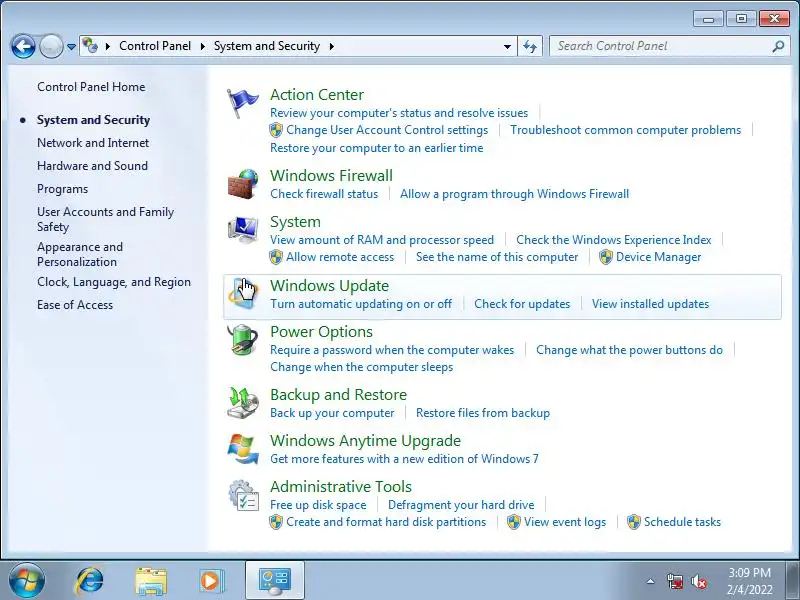Click Restore files from backup link
Image resolution: width=800 pixels, height=600 pixels.
(x=483, y=413)
